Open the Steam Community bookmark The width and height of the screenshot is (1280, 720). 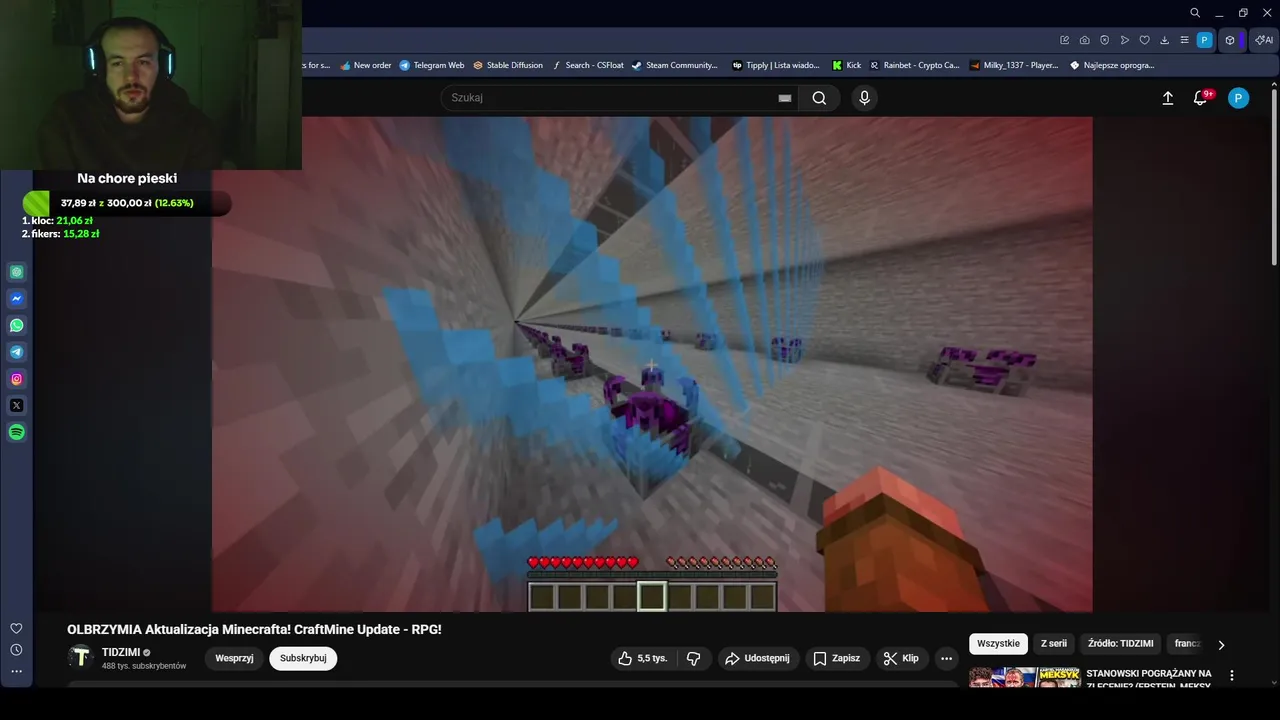pyautogui.click(x=675, y=65)
